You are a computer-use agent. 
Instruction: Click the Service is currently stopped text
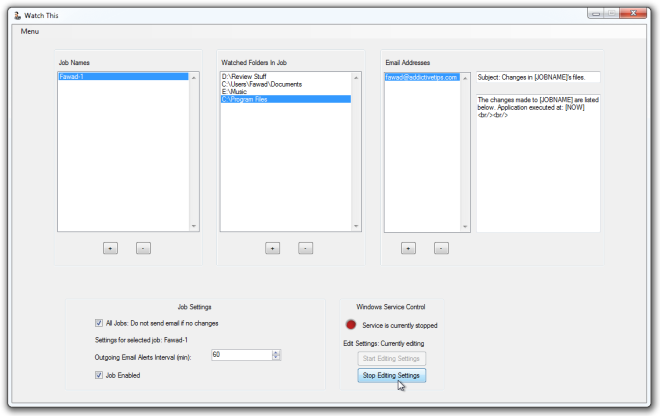tap(400, 325)
